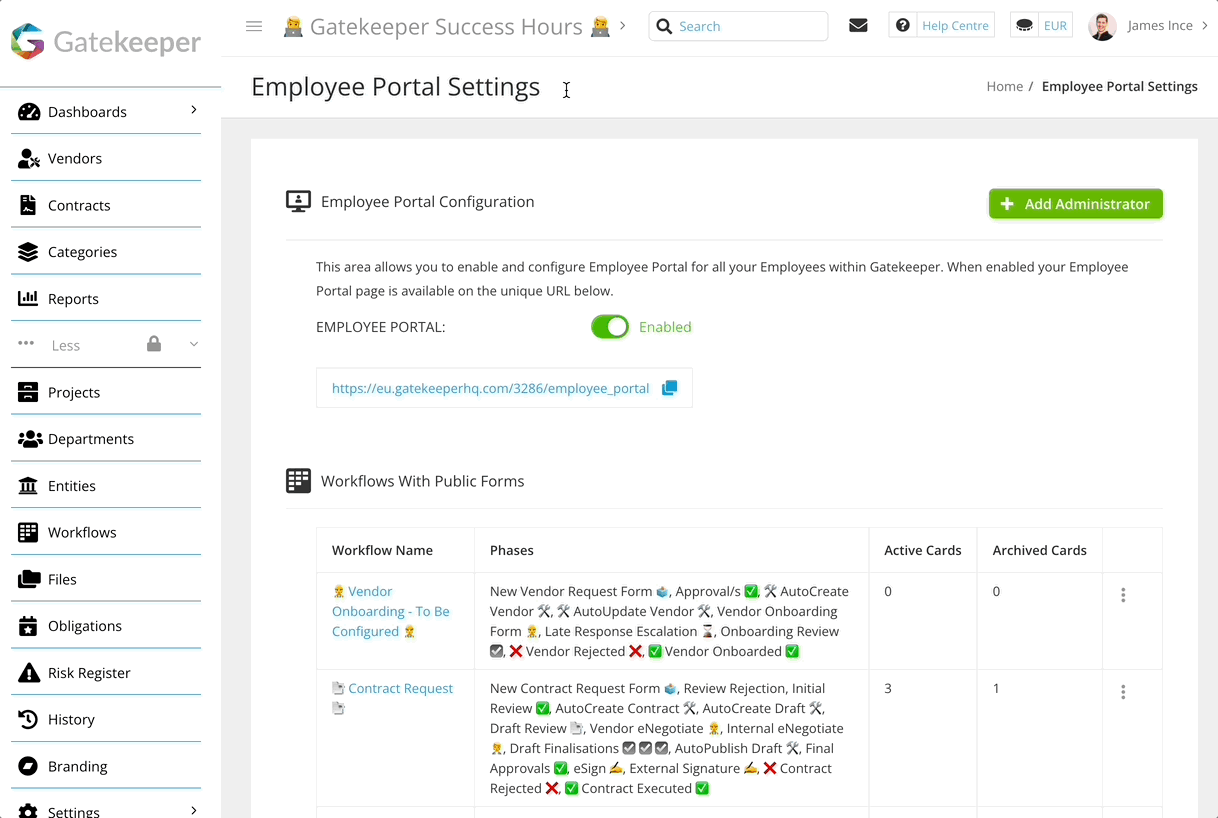Screen dimensions: 1218x818
Task: Open Contracts from the sidebar
Action: tap(79, 205)
